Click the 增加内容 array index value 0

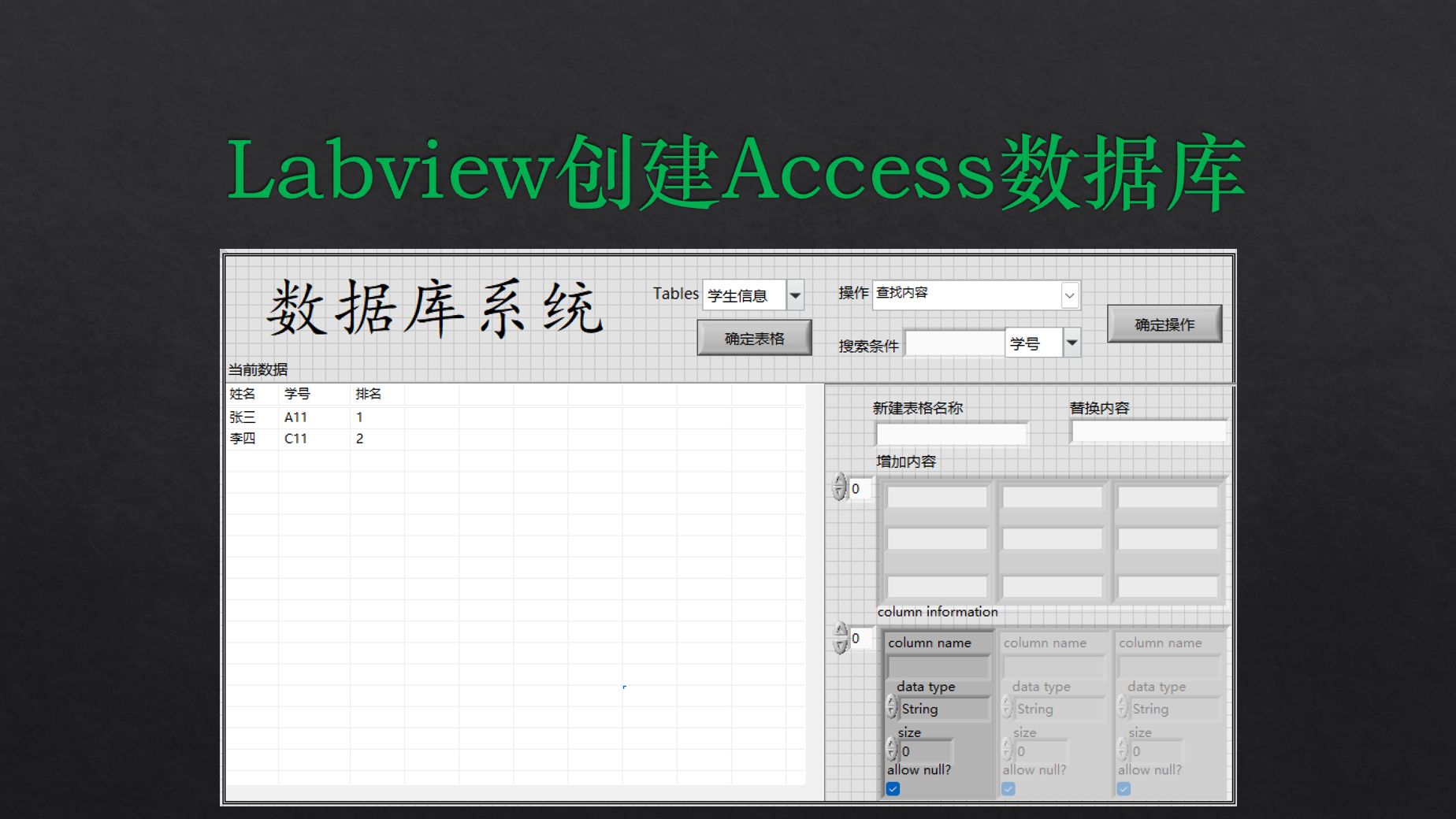(x=860, y=488)
